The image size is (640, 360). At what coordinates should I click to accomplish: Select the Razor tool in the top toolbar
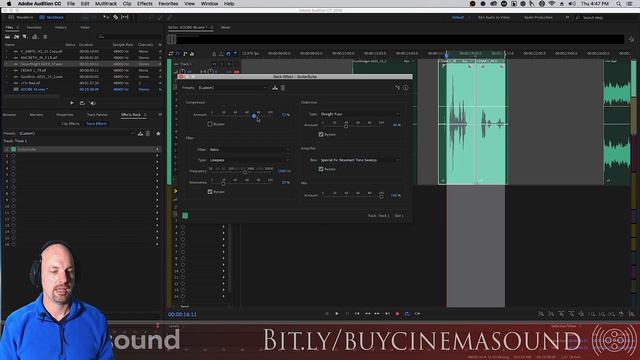pyautogui.click(x=116, y=17)
